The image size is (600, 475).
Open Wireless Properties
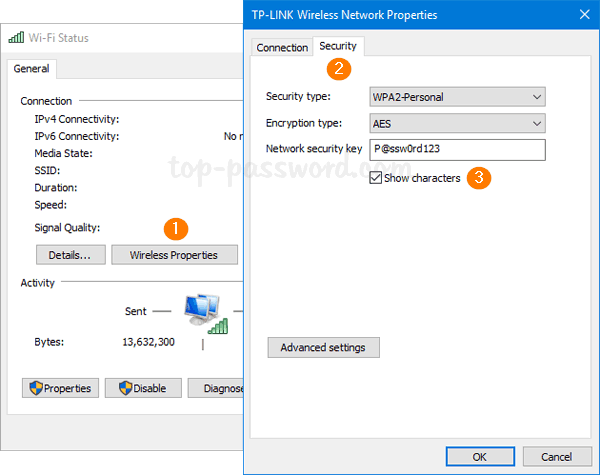coord(174,255)
